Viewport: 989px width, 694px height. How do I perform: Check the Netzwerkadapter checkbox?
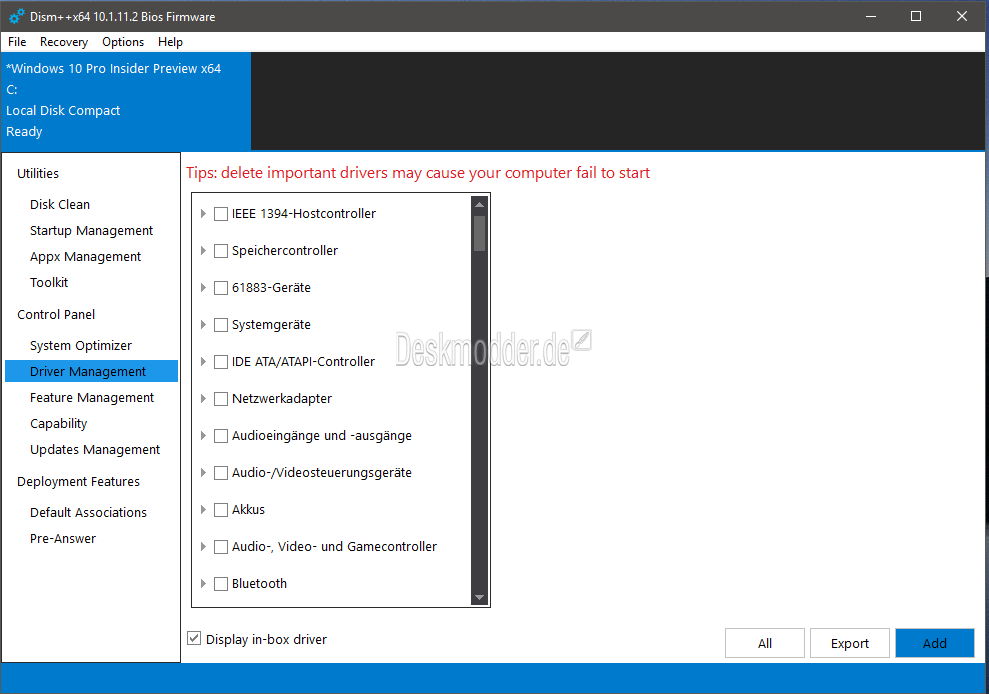click(x=221, y=399)
